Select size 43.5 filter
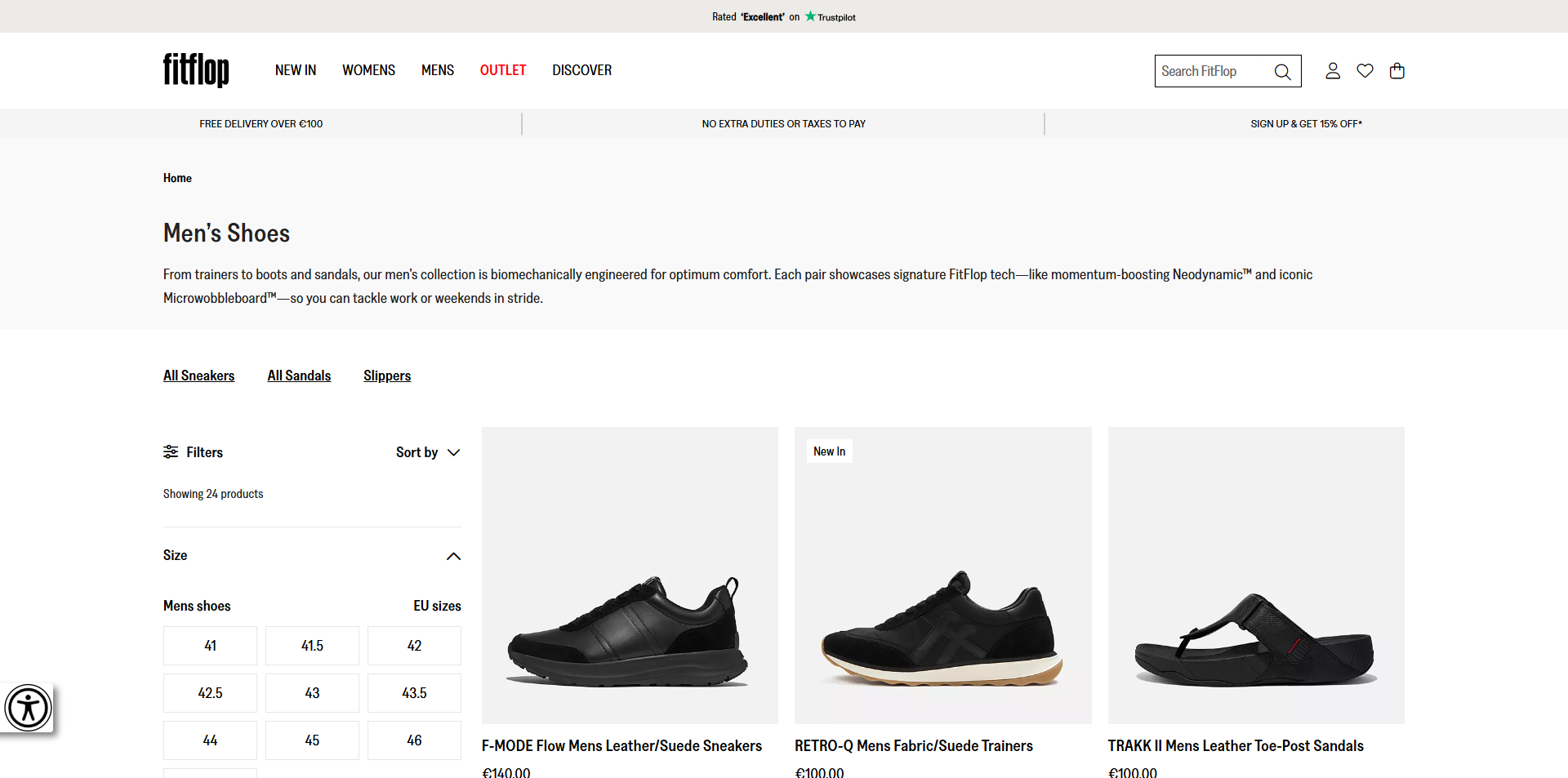Viewport: 1568px width, 778px height. pos(414,693)
